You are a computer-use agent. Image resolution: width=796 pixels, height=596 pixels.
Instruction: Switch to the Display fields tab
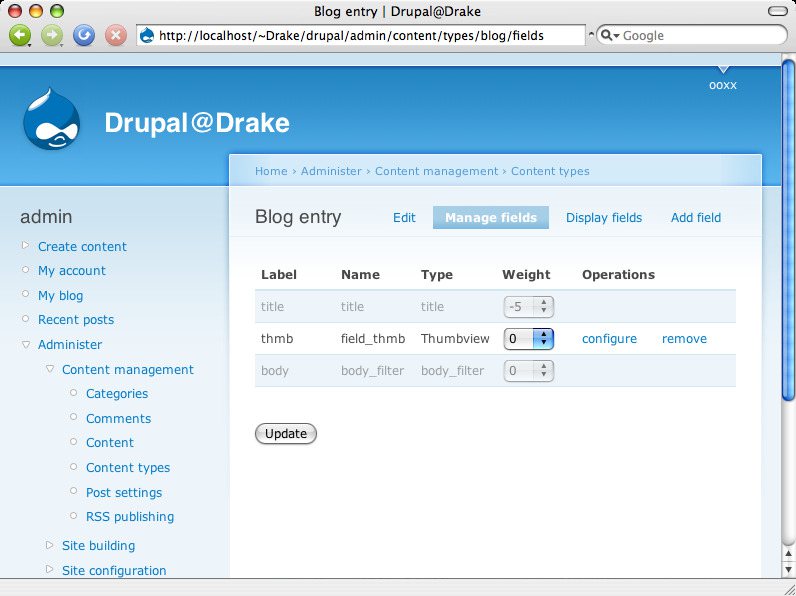(x=604, y=218)
